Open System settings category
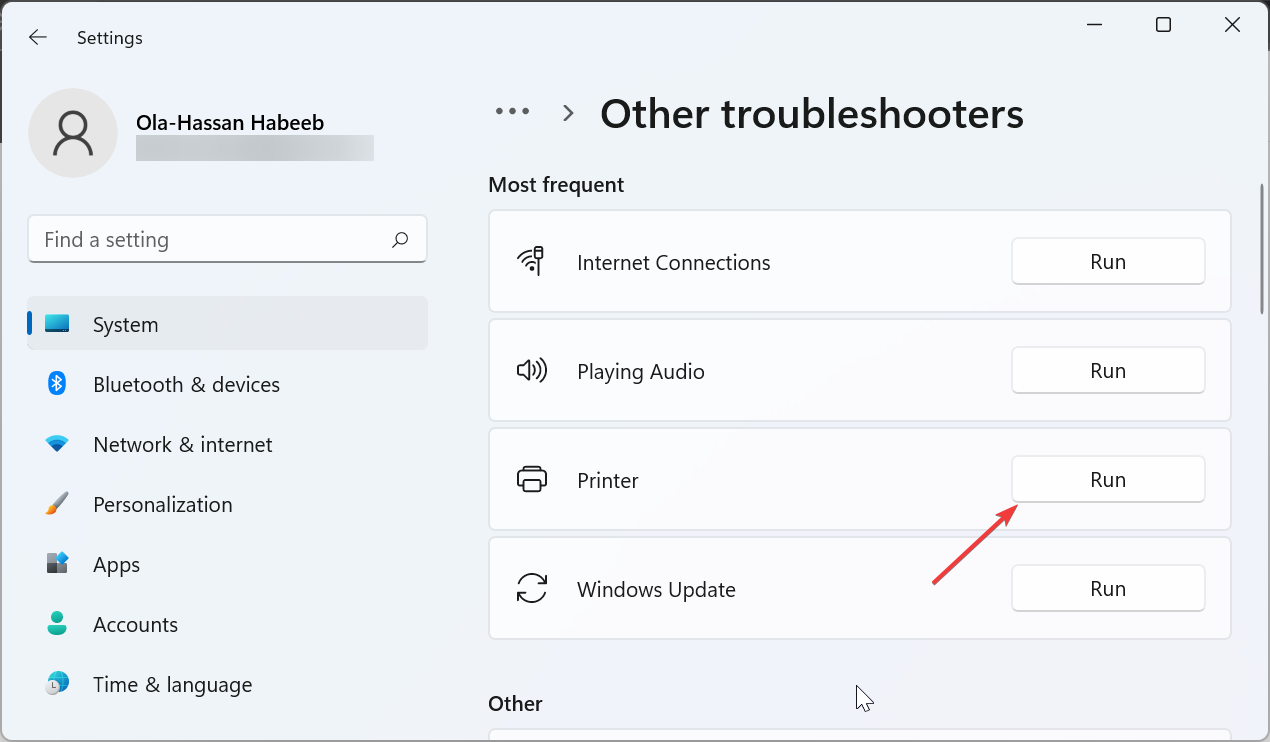This screenshot has height=742, width=1270. click(x=227, y=324)
